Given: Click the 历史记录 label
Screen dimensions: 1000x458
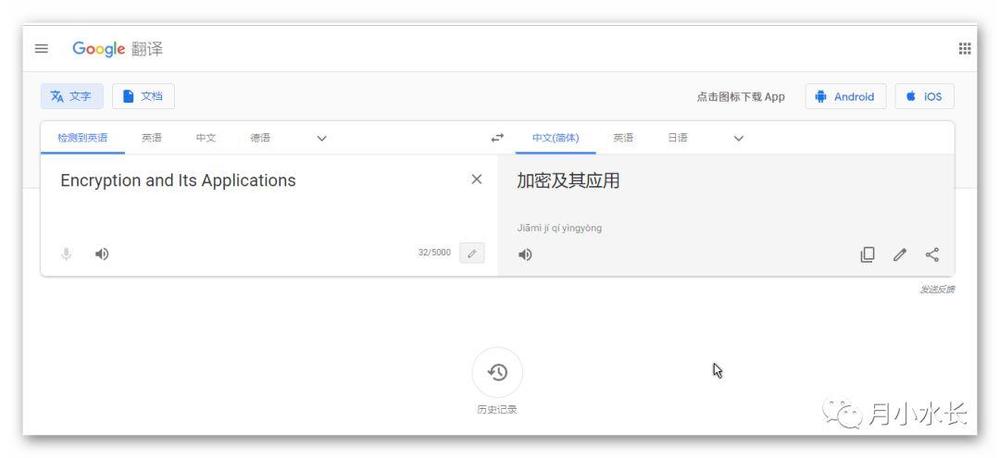Looking at the screenshot, I should pyautogui.click(x=497, y=410).
